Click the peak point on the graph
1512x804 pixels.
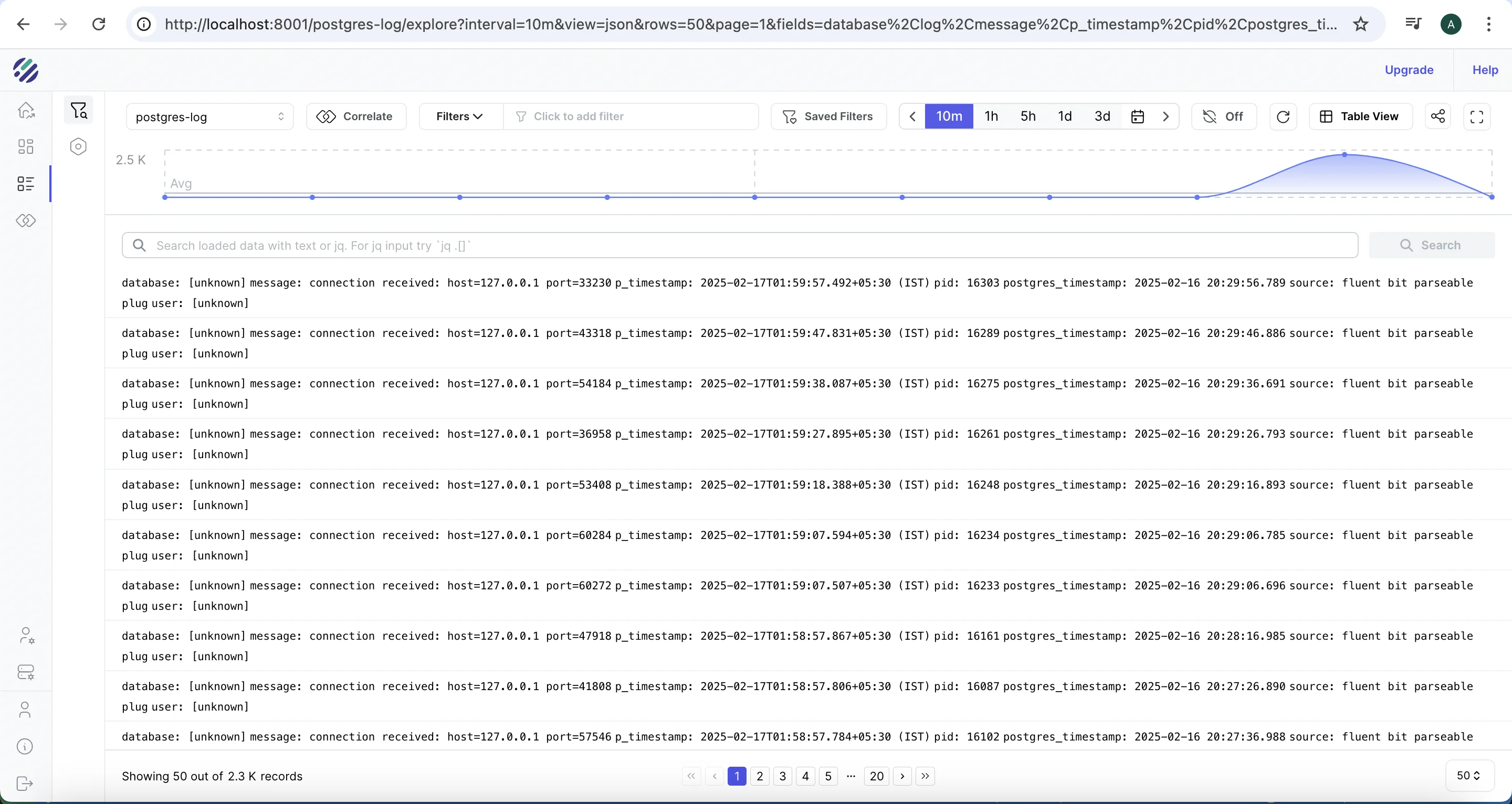pos(1344,155)
